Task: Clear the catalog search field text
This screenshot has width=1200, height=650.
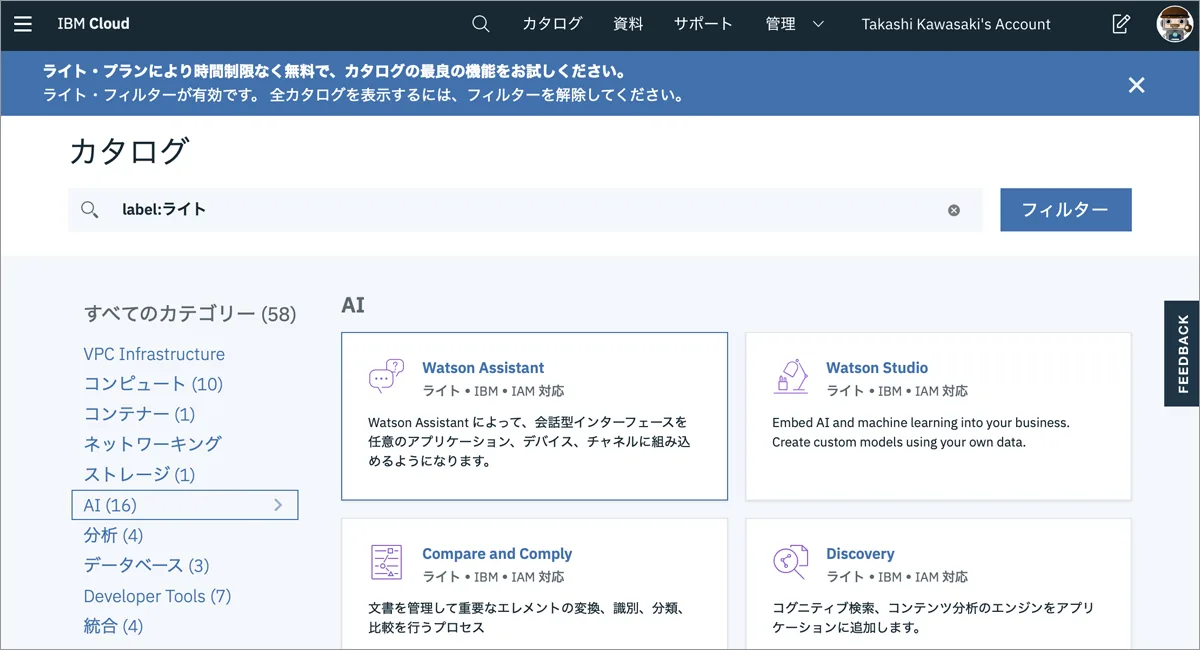Action: (954, 210)
